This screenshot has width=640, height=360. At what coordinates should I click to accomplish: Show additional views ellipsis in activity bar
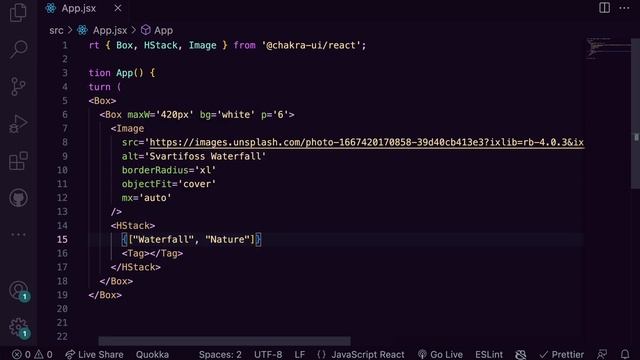[x=18, y=235]
